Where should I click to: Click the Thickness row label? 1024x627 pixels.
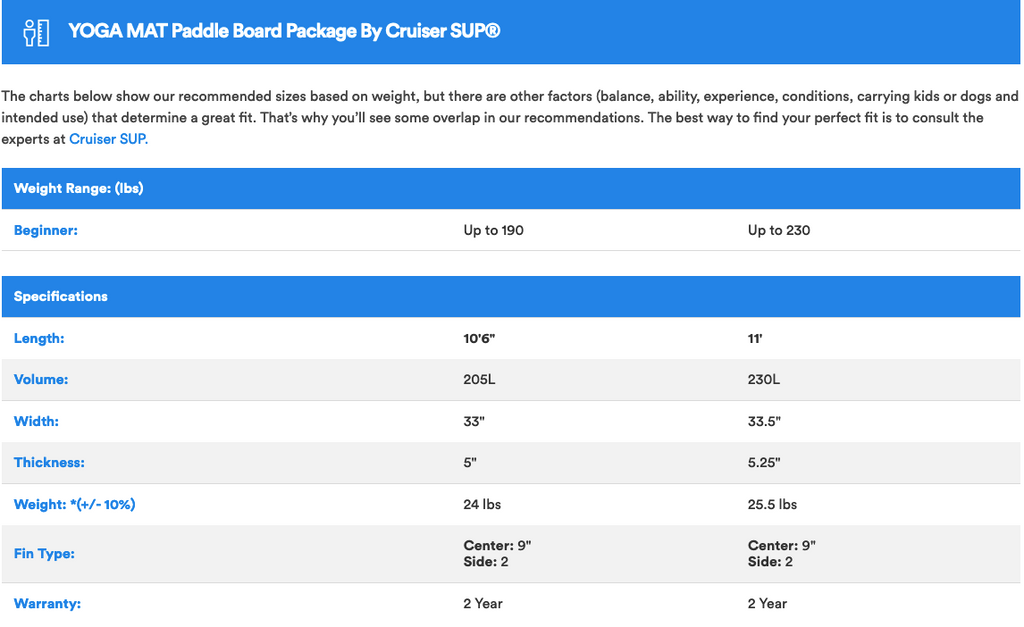coord(50,462)
